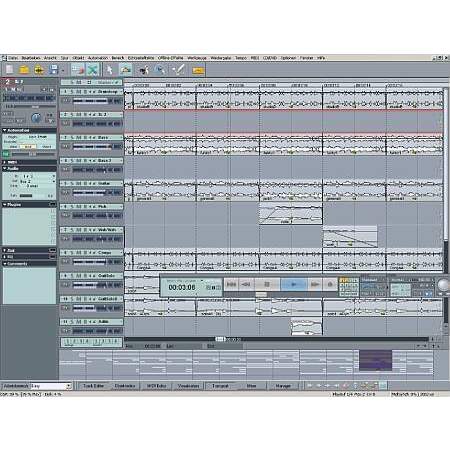Screen dimensions: 450x450
Task: Create a new project with the toolbar icon
Action: [9, 70]
